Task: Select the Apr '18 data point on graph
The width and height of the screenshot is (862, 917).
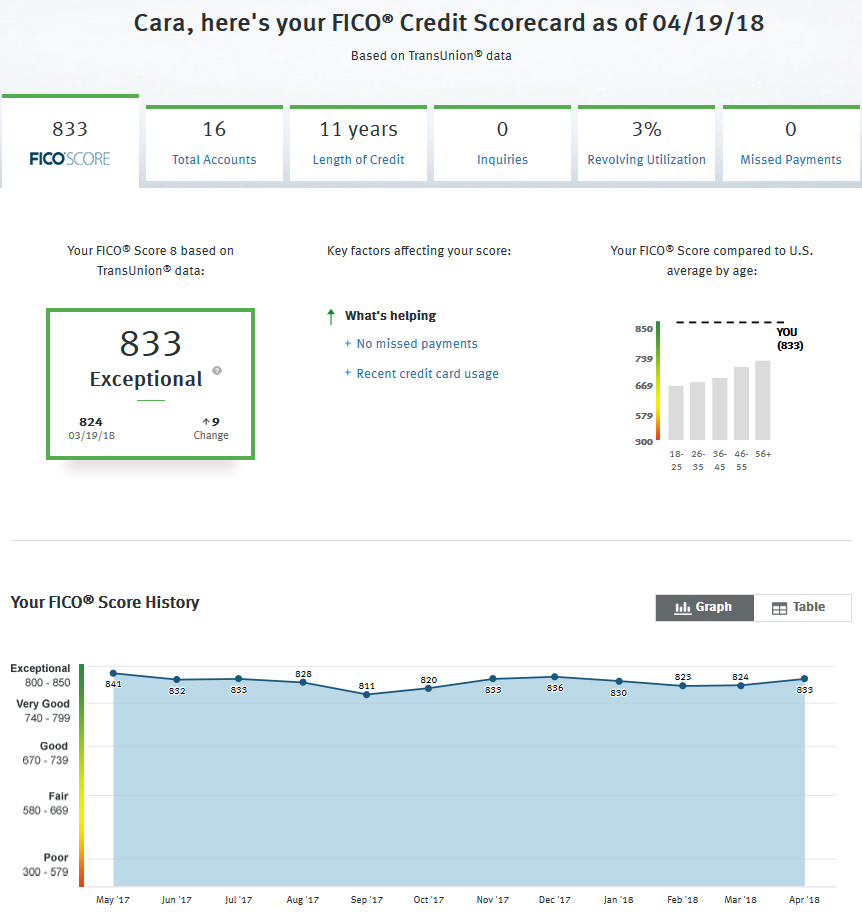Action: (x=805, y=678)
